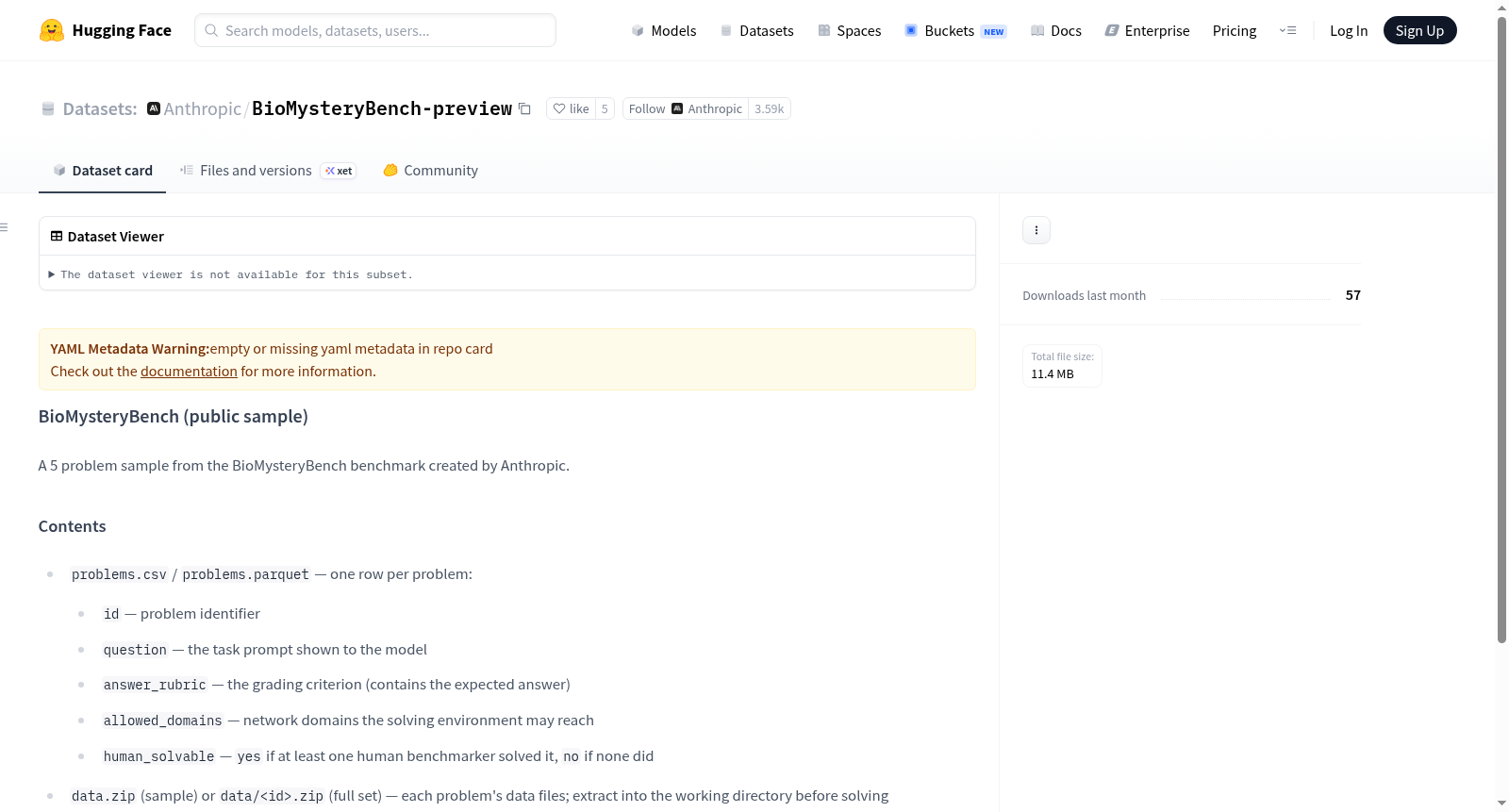The image size is (1509, 812).
Task: Follow the Anthropic organization
Action: [x=686, y=108]
